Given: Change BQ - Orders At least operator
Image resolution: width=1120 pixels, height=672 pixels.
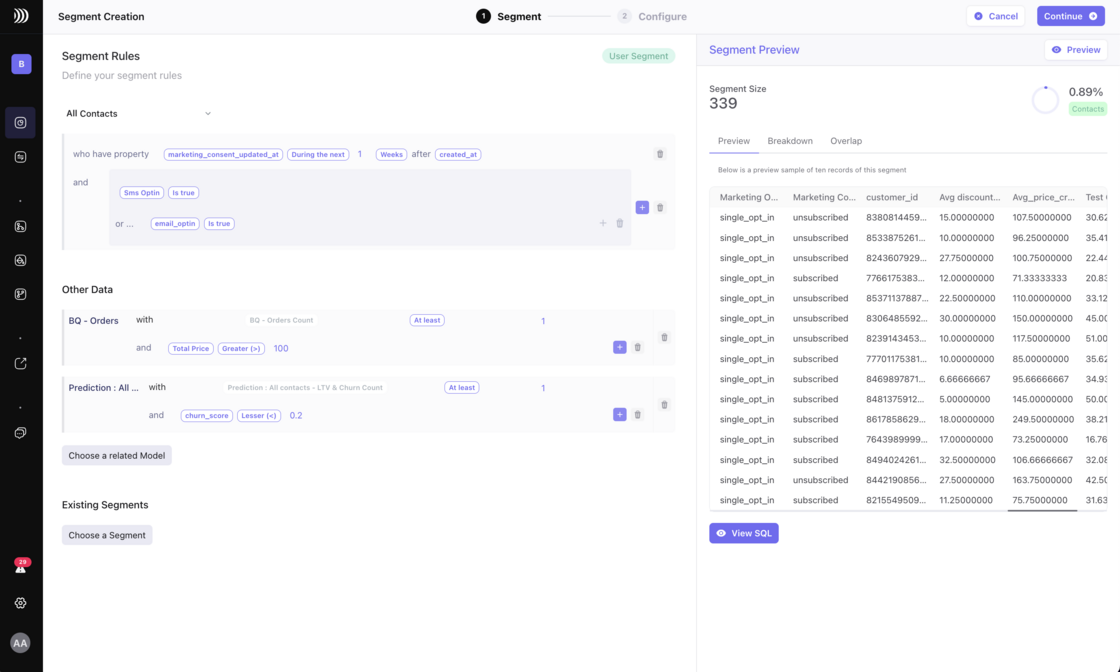Looking at the screenshot, I should tap(427, 320).
